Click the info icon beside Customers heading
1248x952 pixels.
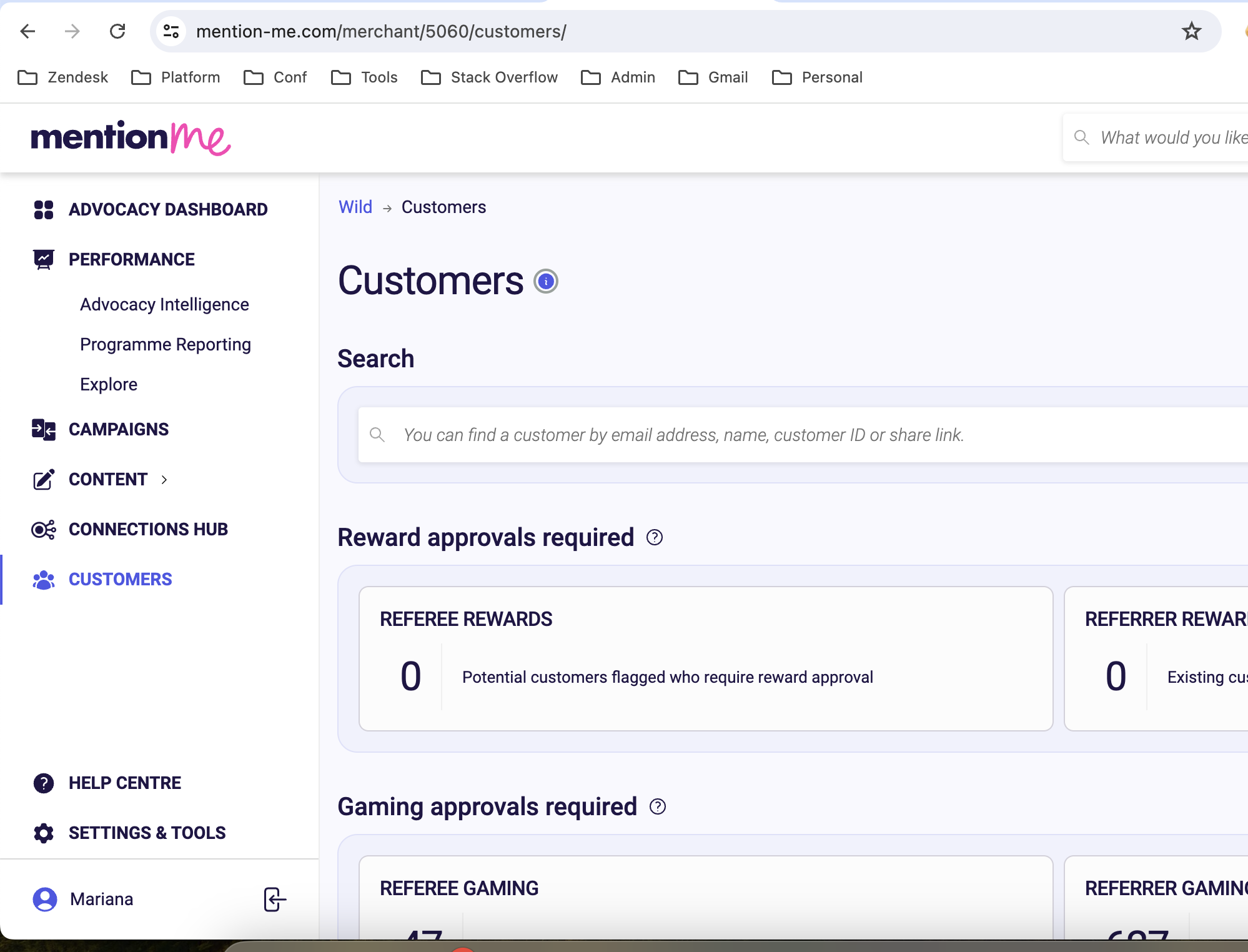(546, 281)
